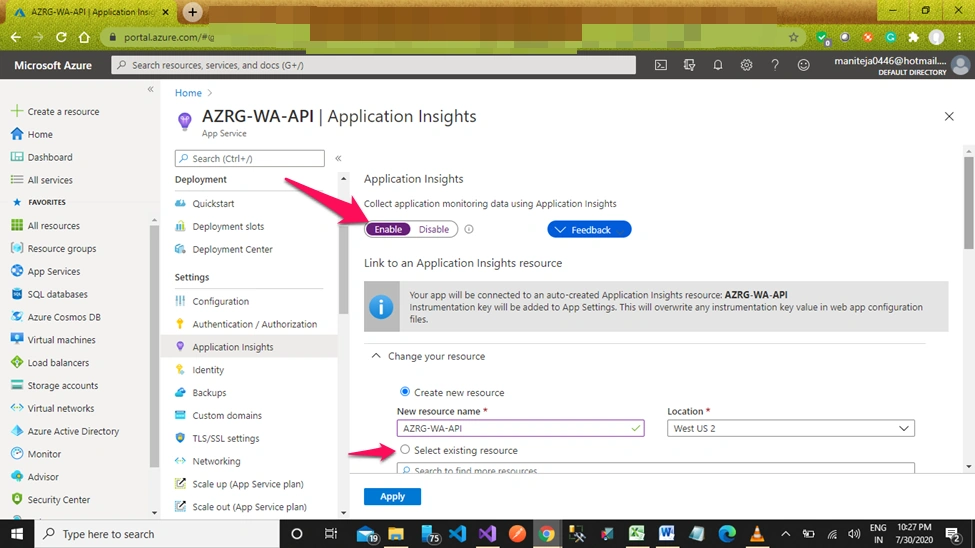975x548 pixels.
Task: Select Create new resource radio
Action: coord(405,392)
